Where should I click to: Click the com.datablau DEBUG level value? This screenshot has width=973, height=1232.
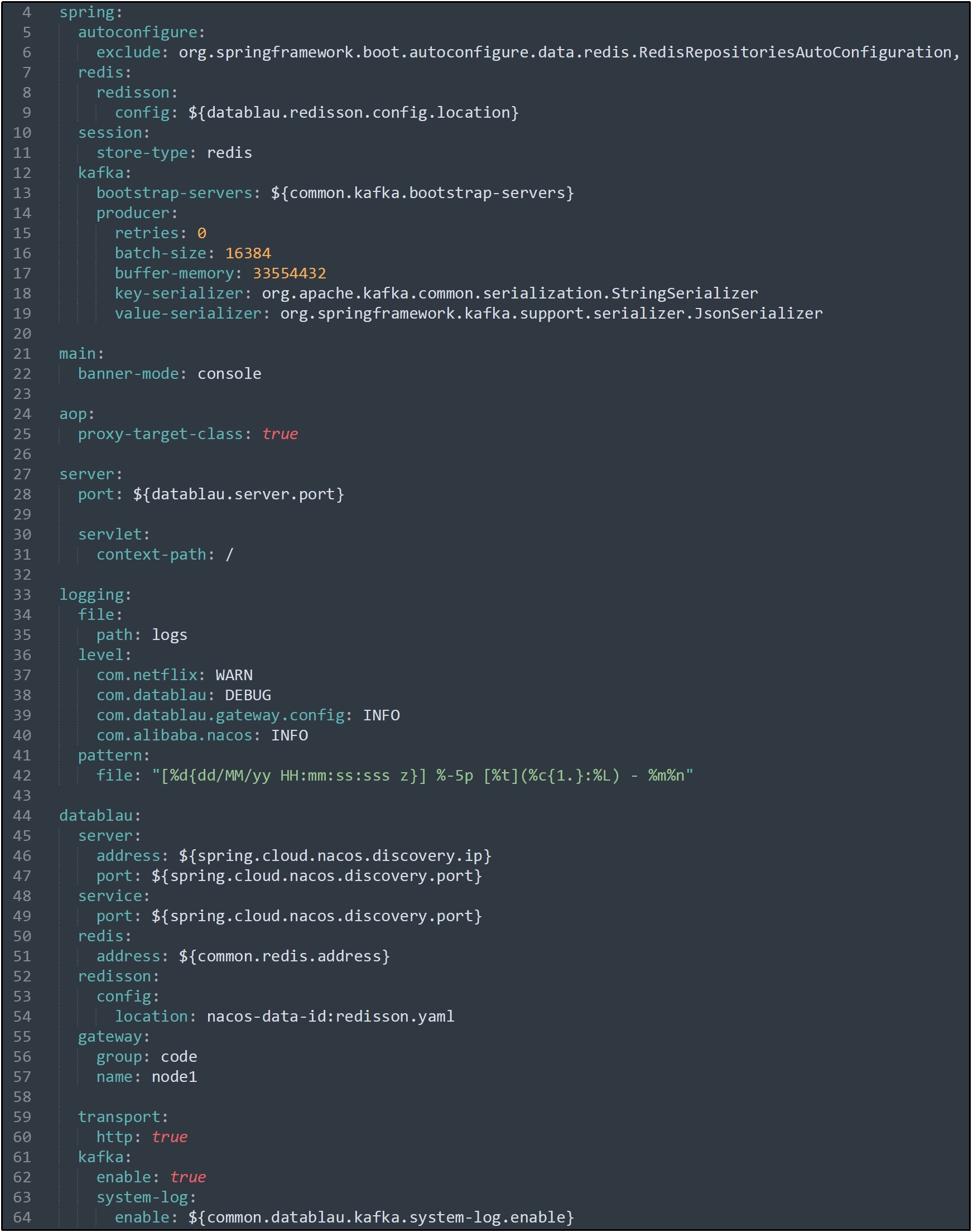point(248,695)
